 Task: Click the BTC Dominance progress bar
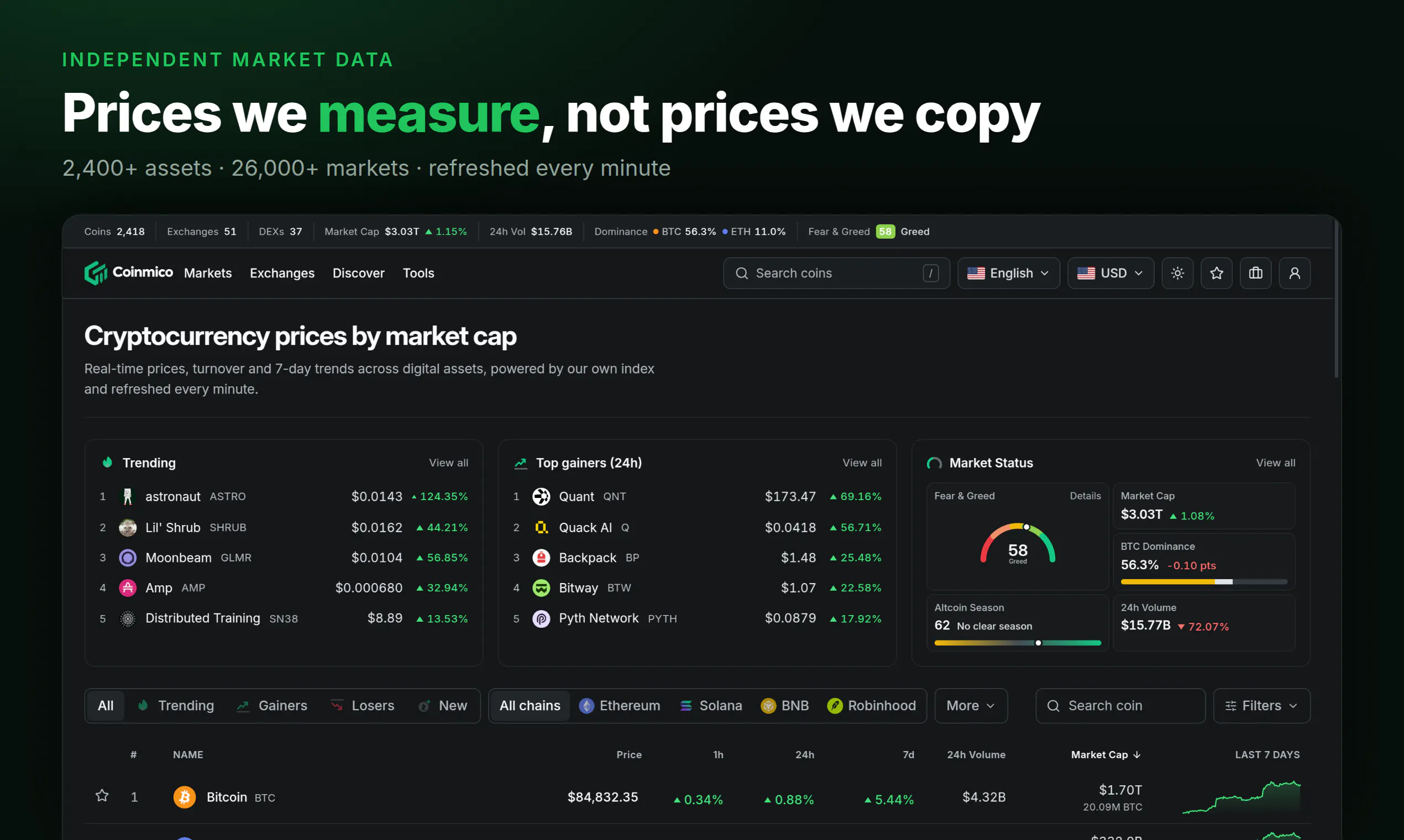pyautogui.click(x=1203, y=582)
